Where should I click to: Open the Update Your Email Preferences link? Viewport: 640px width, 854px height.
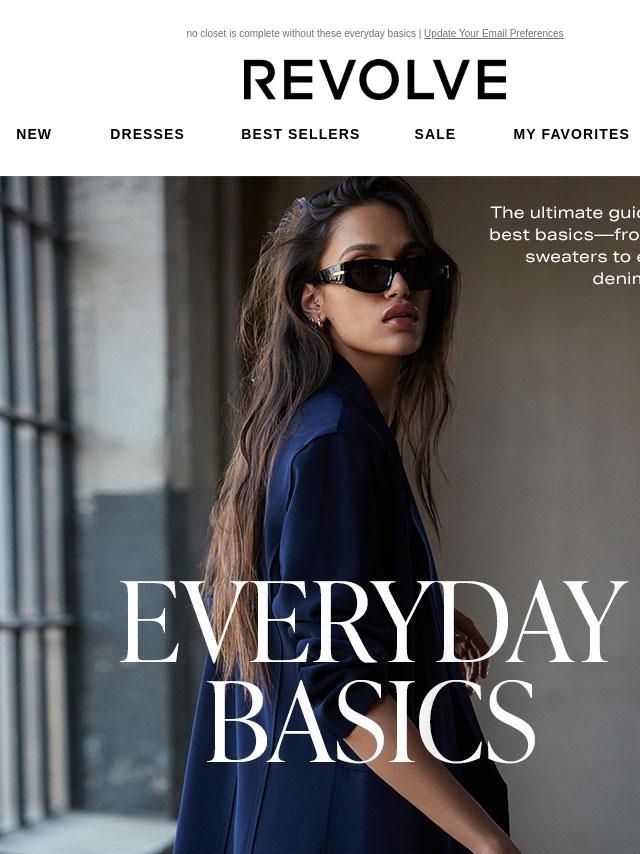(493, 33)
